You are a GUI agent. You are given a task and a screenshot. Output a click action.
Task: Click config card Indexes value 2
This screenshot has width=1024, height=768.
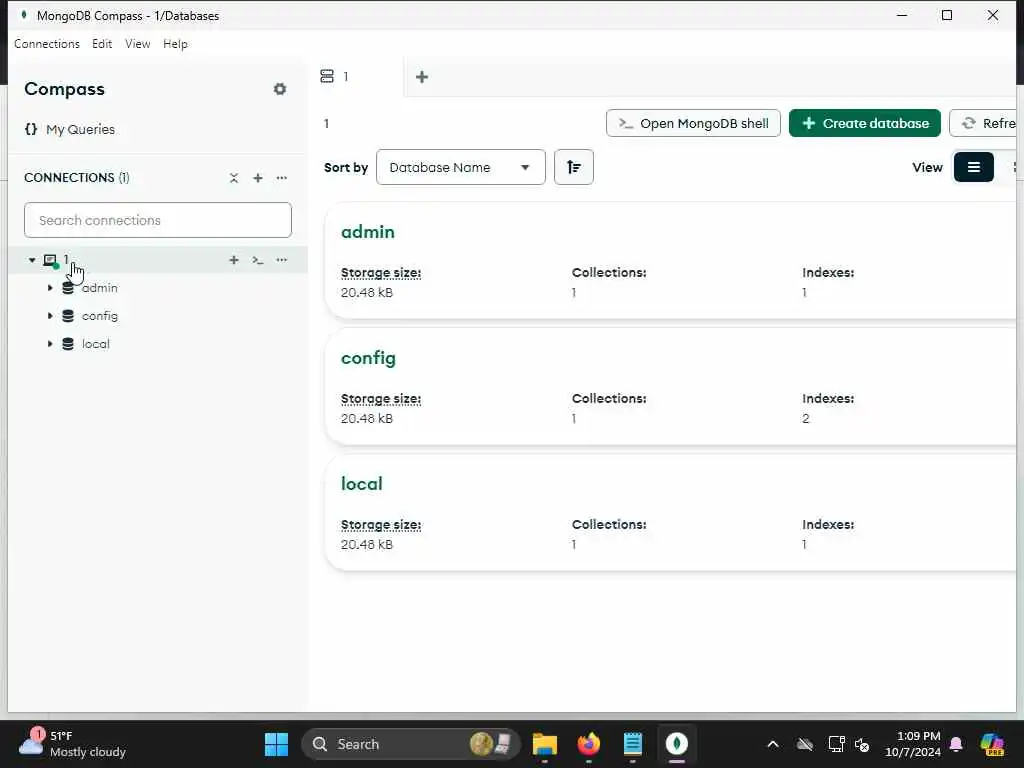pyautogui.click(x=806, y=419)
